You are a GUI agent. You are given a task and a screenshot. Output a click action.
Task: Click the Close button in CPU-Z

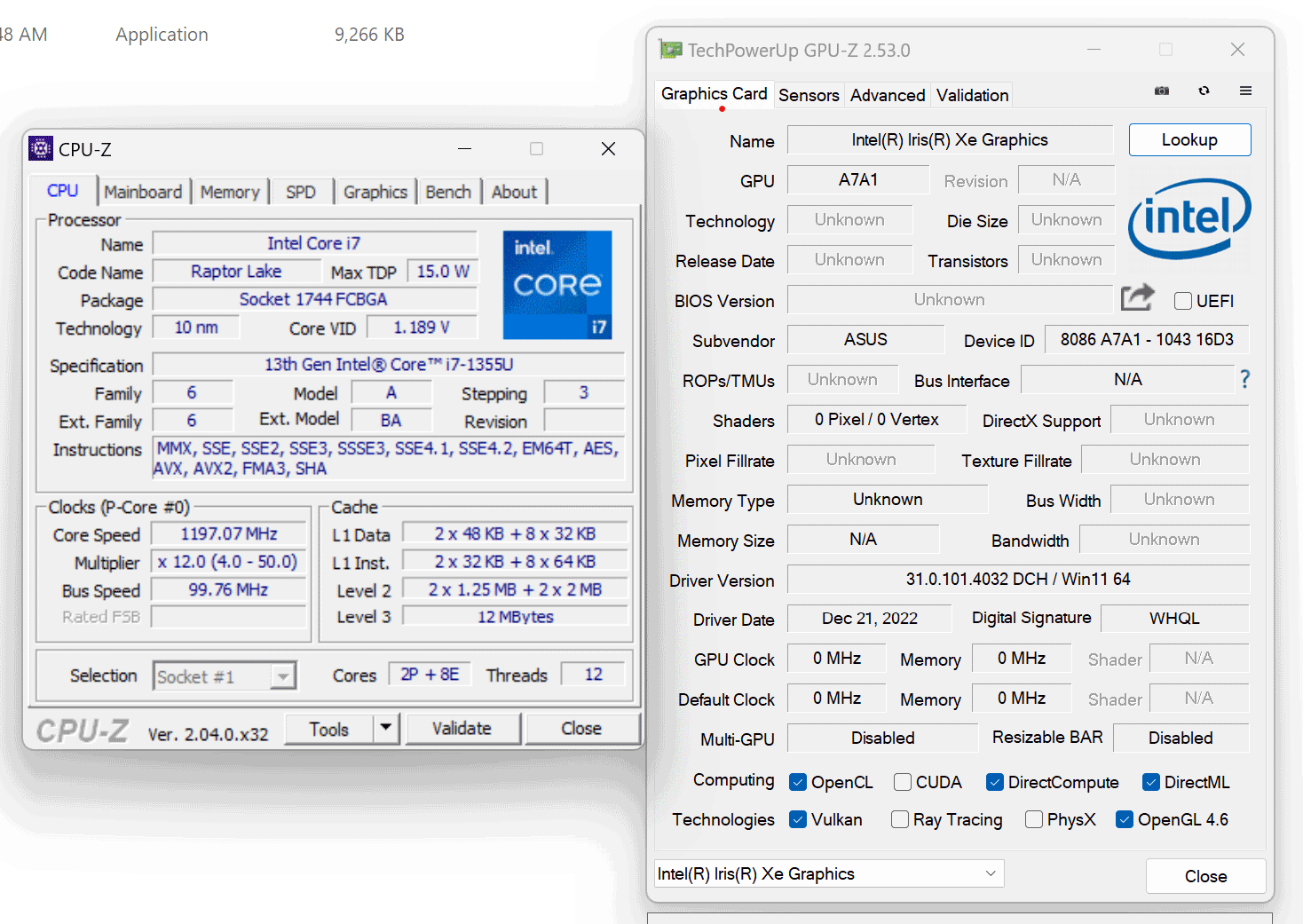(581, 728)
